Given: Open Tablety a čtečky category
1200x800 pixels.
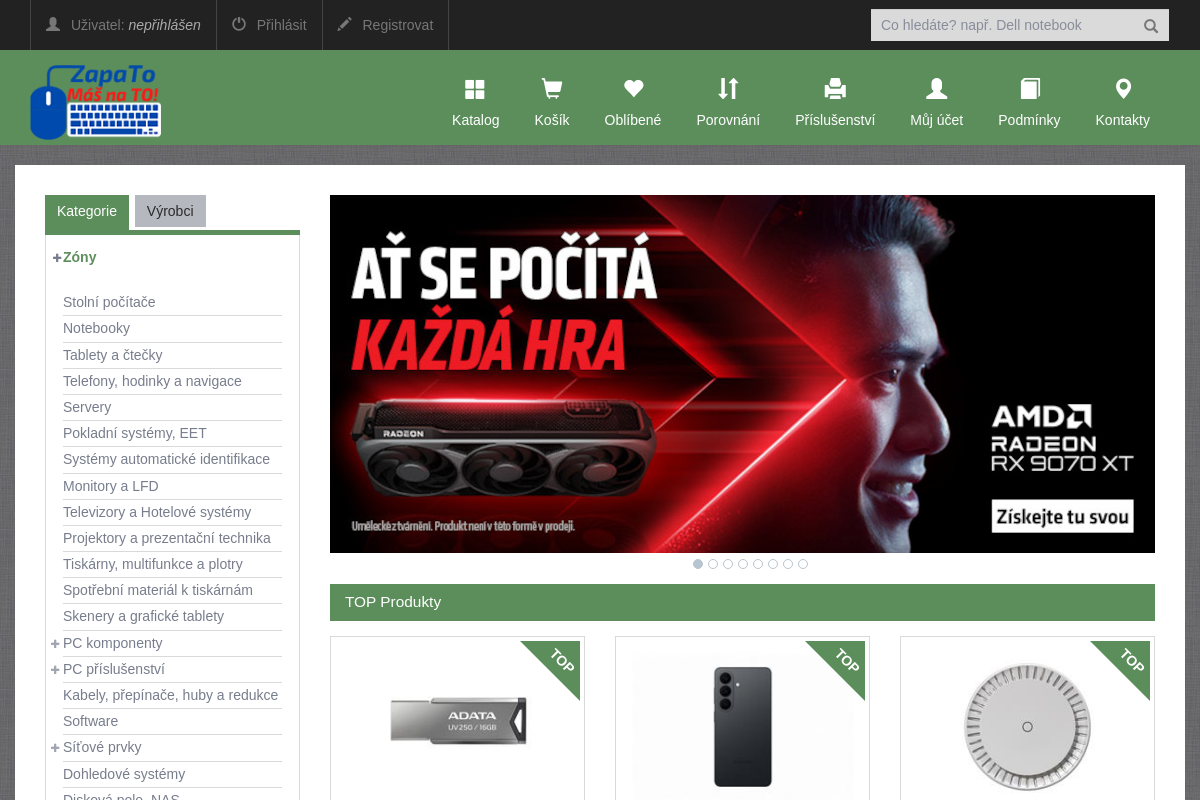Looking at the screenshot, I should 112,355.
